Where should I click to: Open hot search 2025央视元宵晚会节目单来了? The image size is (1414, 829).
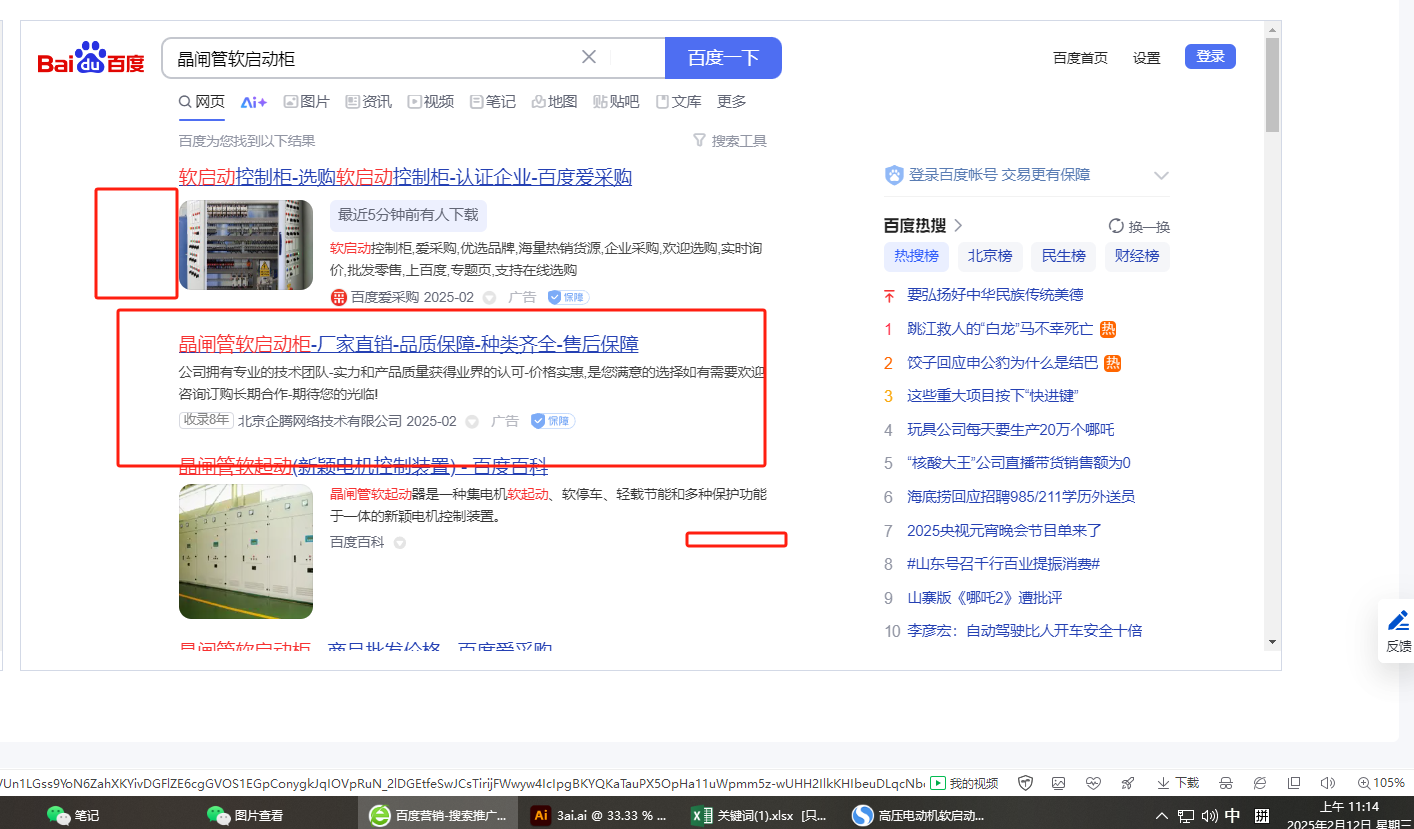[1004, 531]
